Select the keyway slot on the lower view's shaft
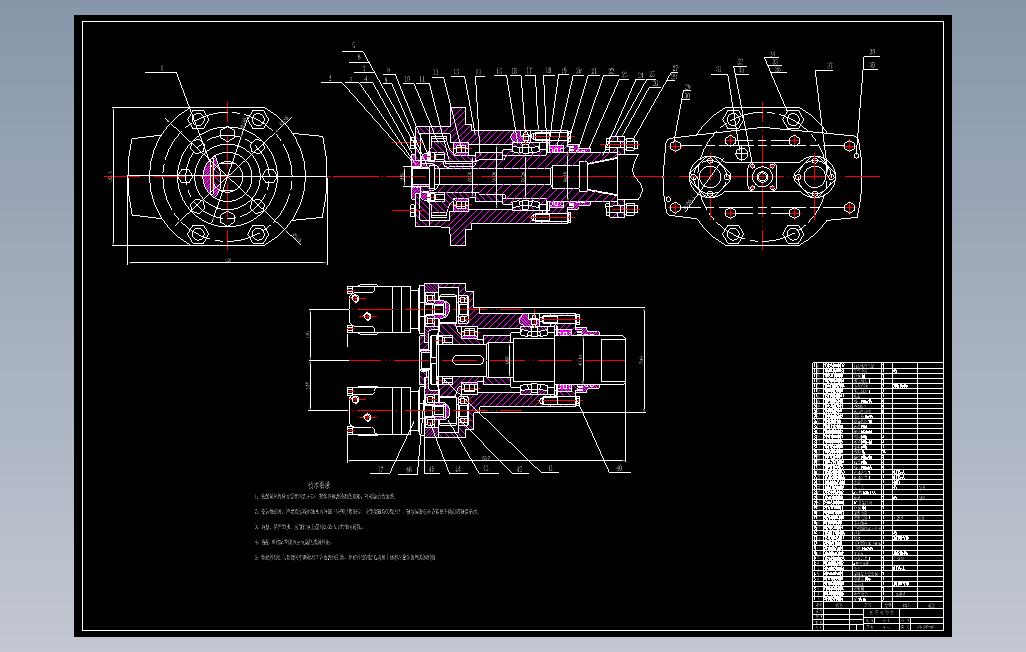 click(x=468, y=359)
